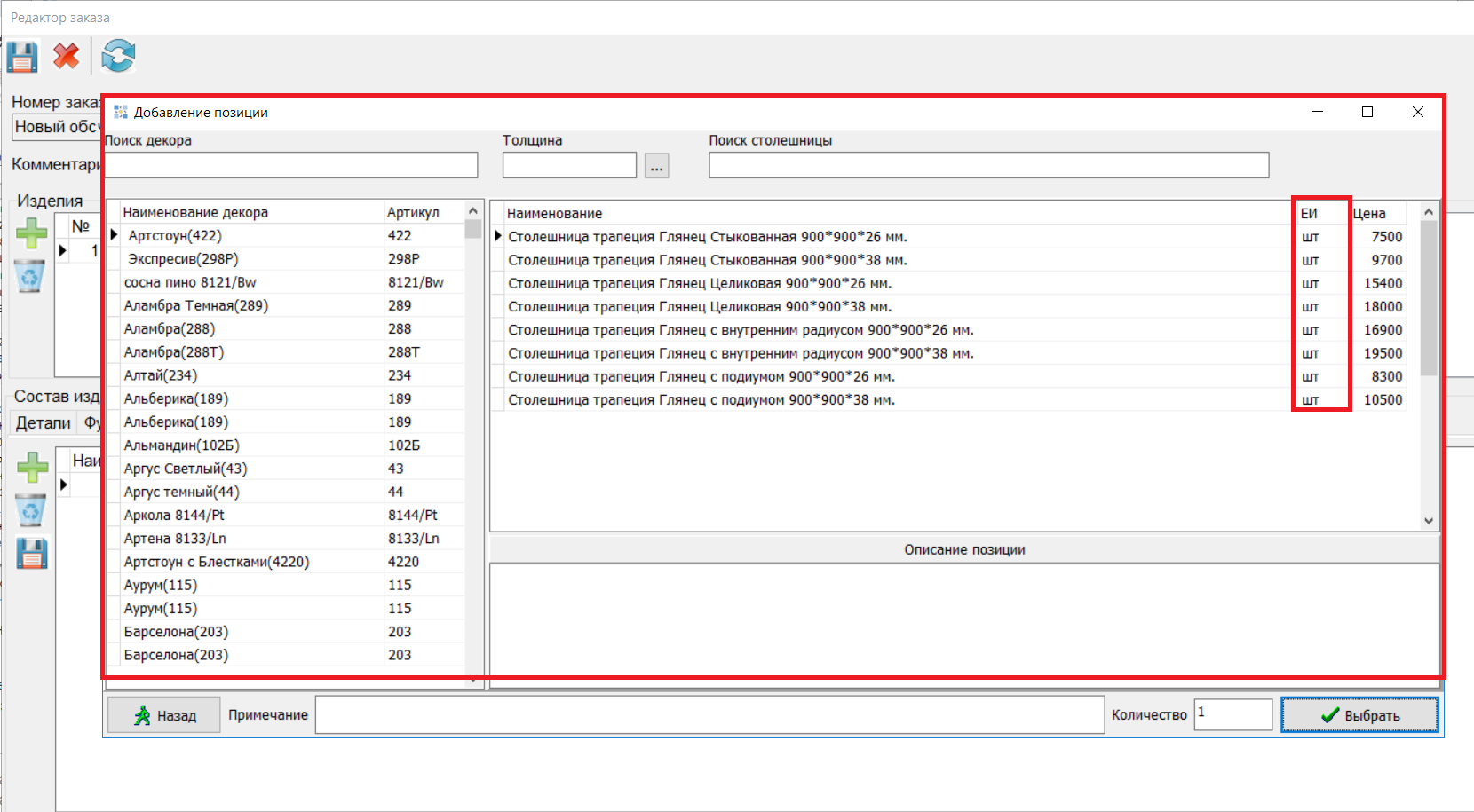Click the red X cancel icon
Image resolution: width=1474 pixels, height=812 pixels.
(x=67, y=57)
